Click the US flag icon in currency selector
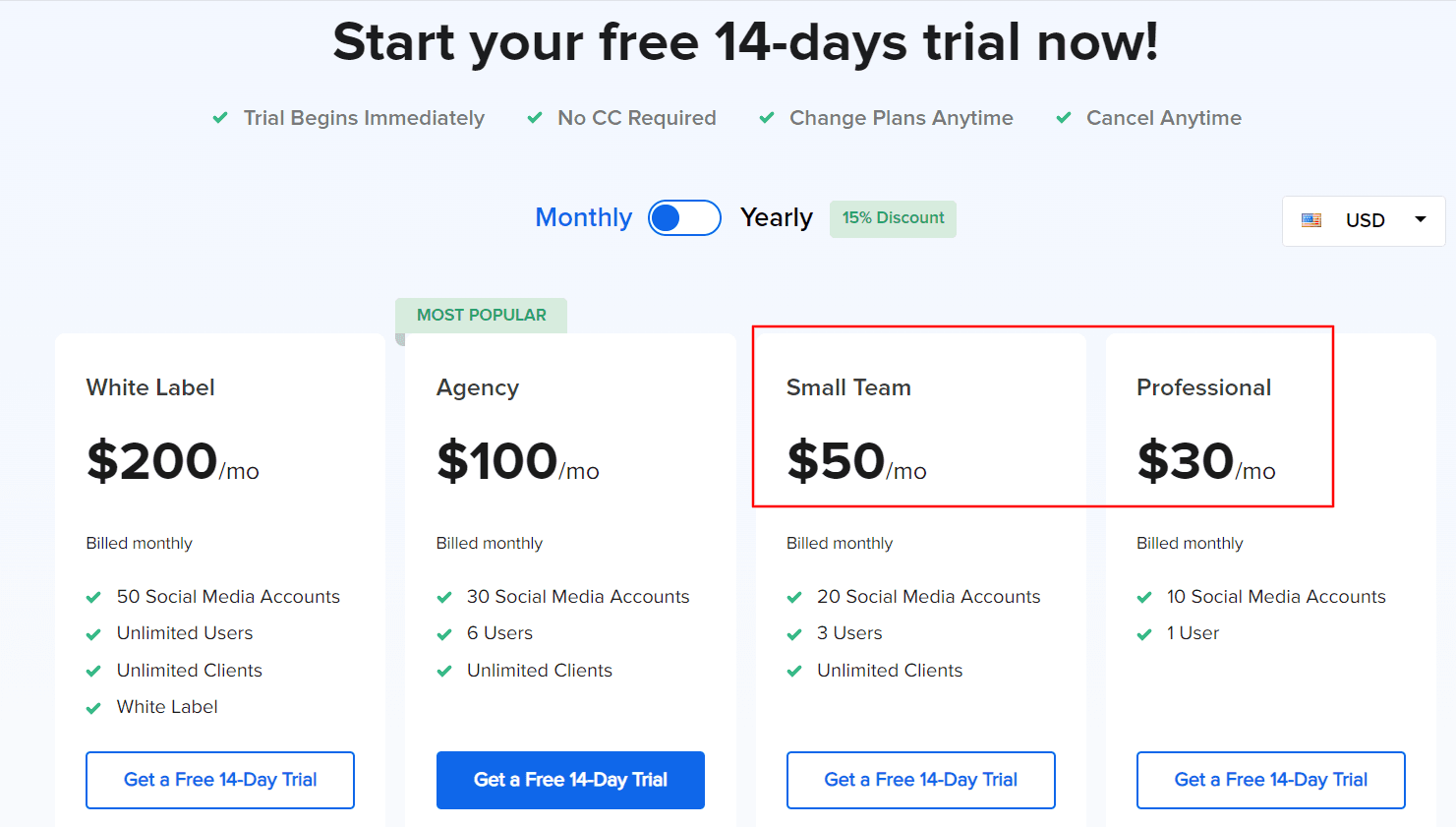Viewport: 1456px width, 827px height. (1311, 220)
